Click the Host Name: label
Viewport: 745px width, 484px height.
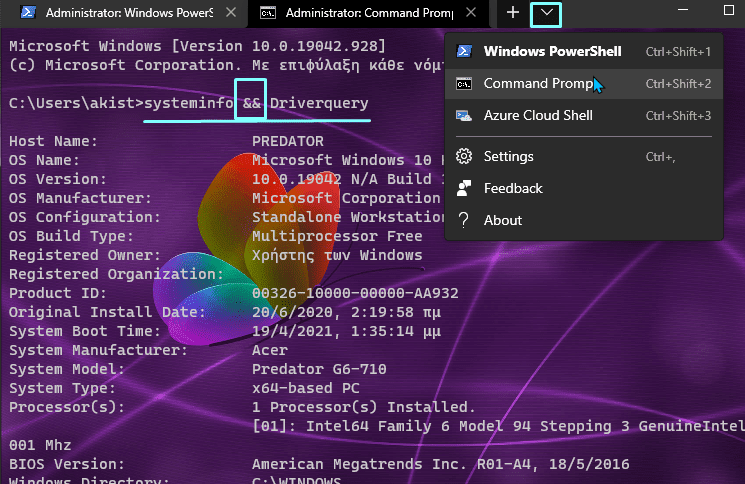(x=53, y=141)
